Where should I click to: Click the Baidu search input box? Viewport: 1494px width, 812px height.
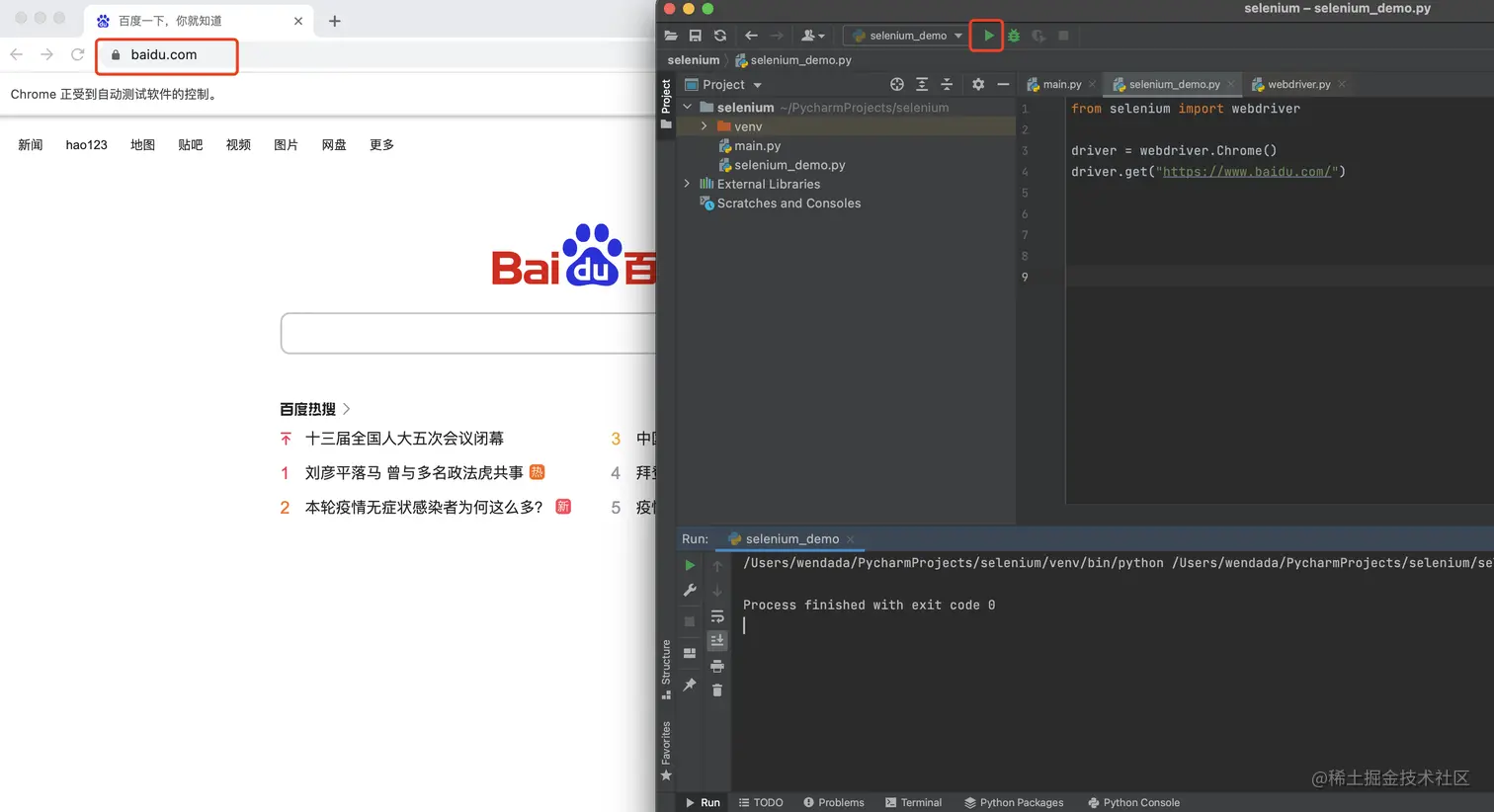click(x=468, y=333)
